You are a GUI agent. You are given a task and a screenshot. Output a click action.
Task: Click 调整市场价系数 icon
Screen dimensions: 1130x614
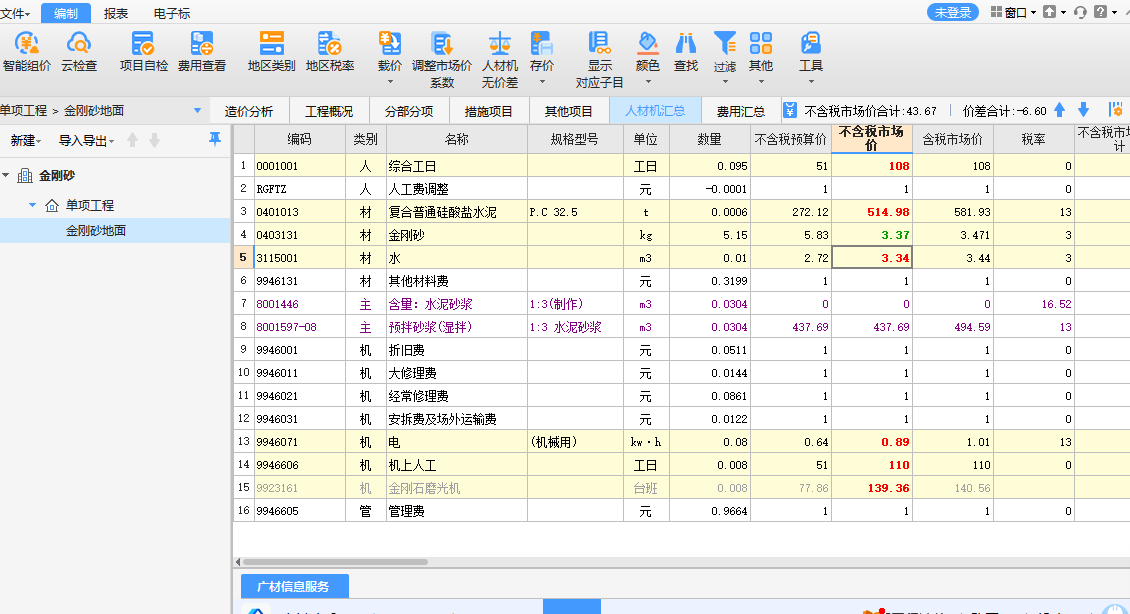(442, 43)
